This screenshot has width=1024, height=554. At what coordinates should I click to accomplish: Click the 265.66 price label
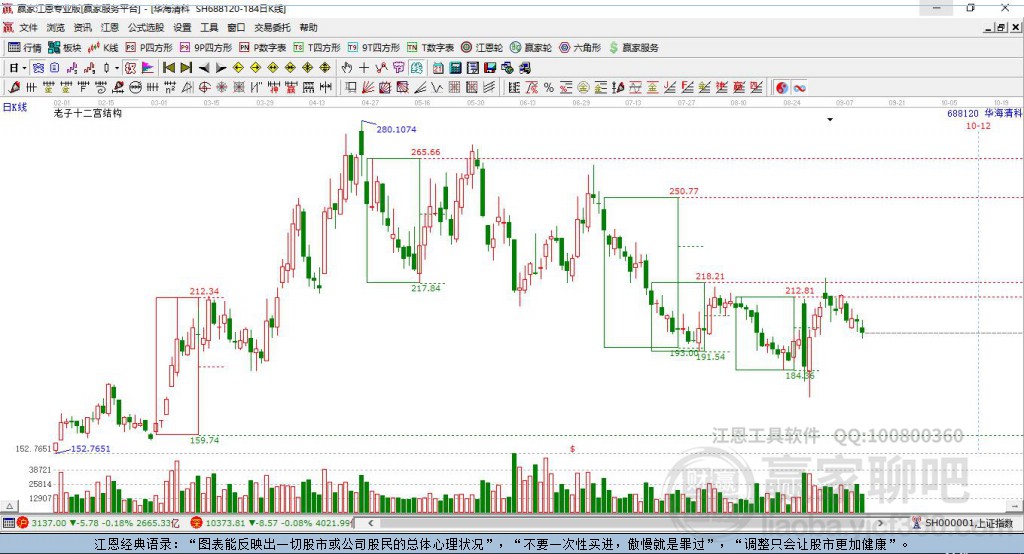point(426,152)
